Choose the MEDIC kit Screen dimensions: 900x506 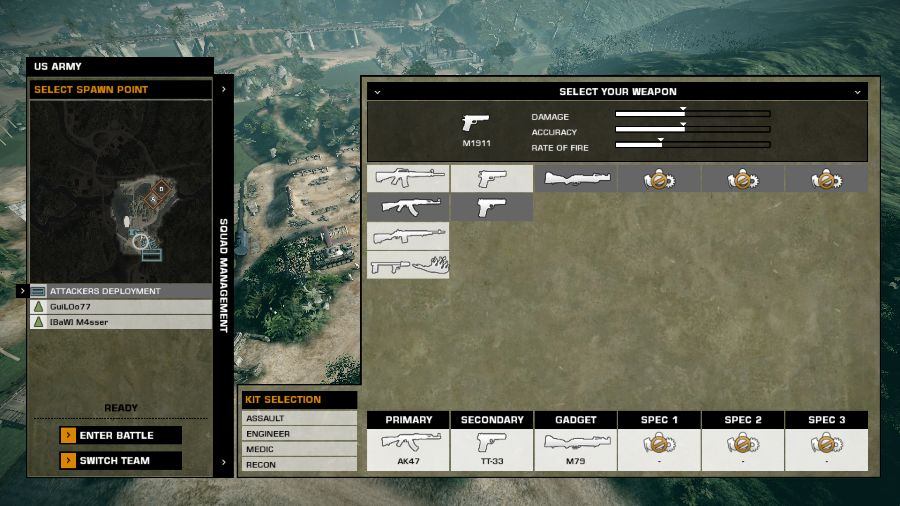pyautogui.click(x=299, y=449)
